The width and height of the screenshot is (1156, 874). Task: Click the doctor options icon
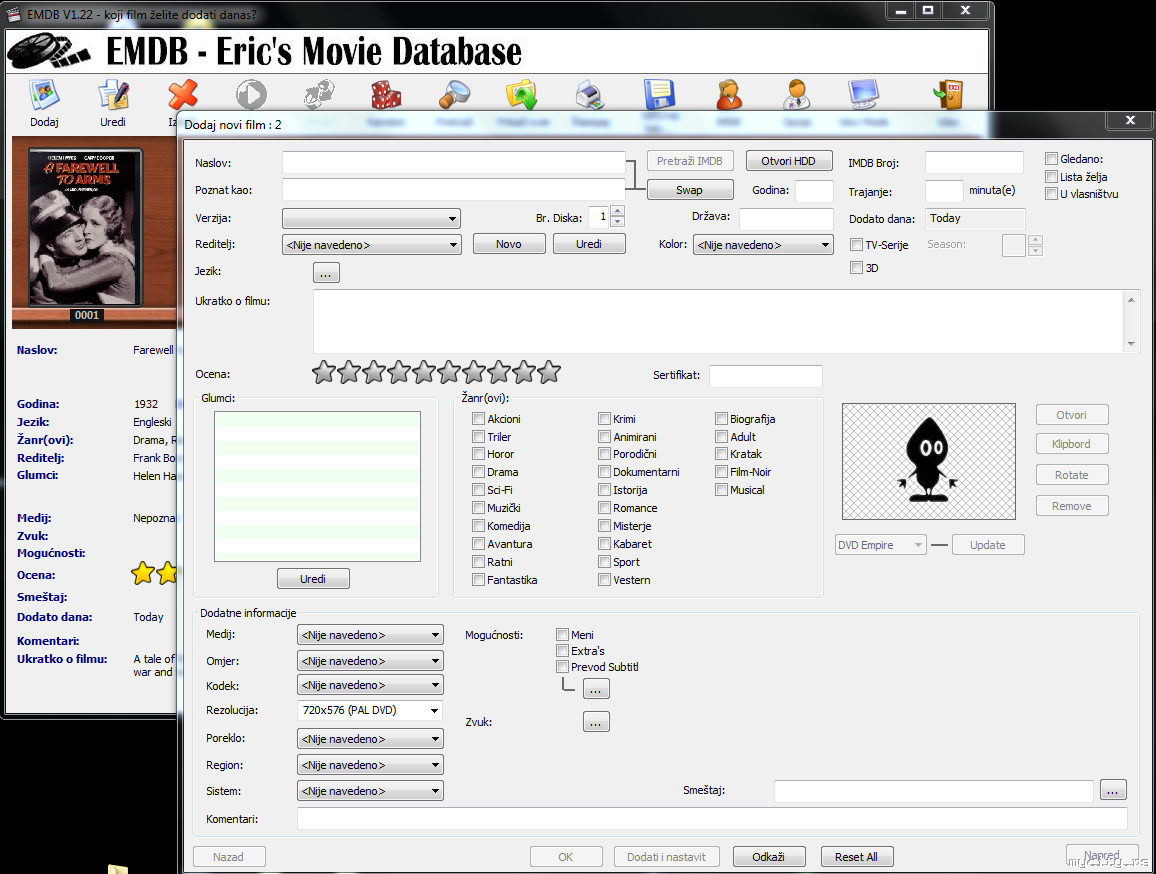(x=797, y=95)
